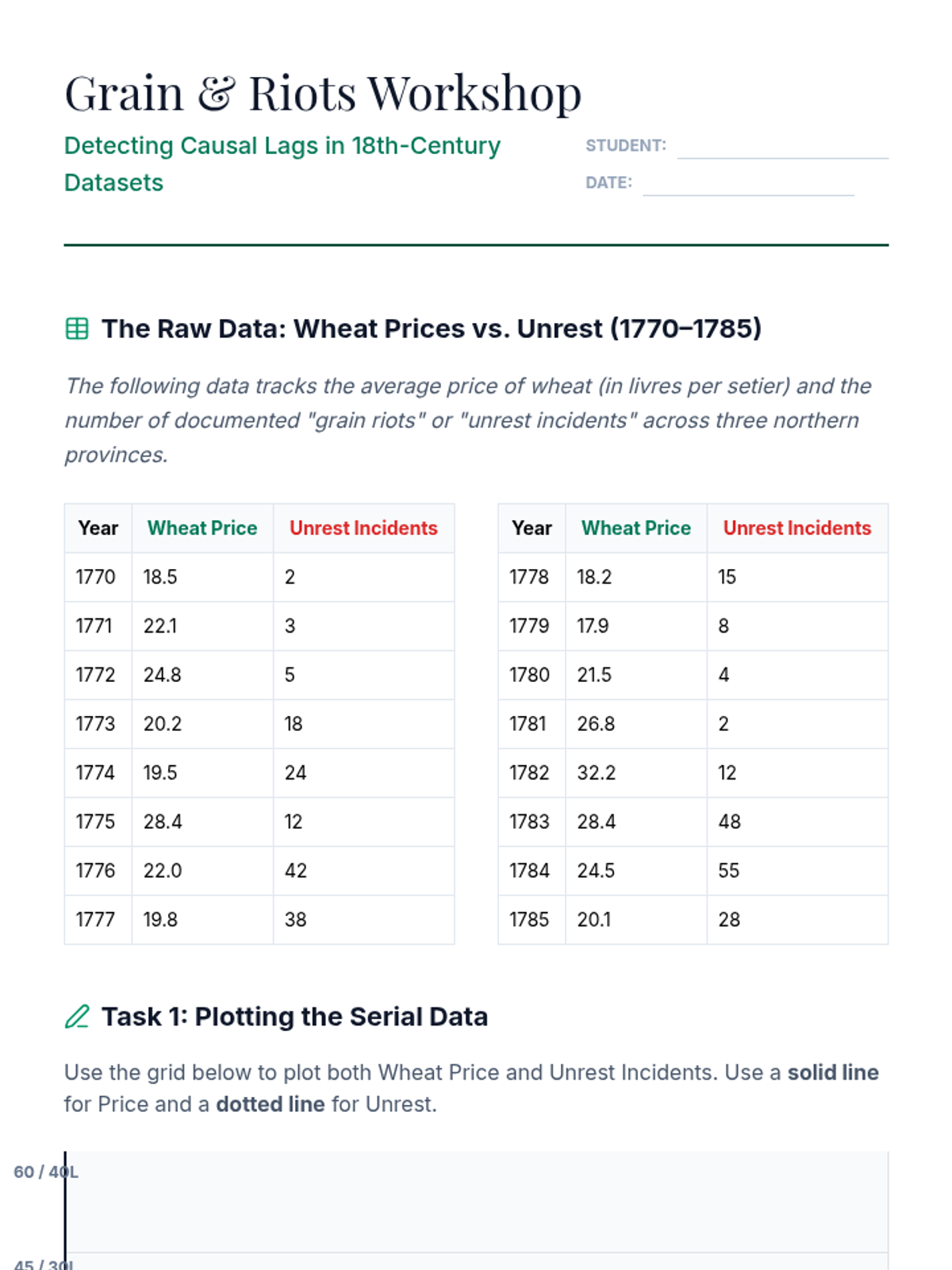Click the pencil icon beside Task 1 heading
Viewport: 952px width, 1270px height.
(77, 1017)
